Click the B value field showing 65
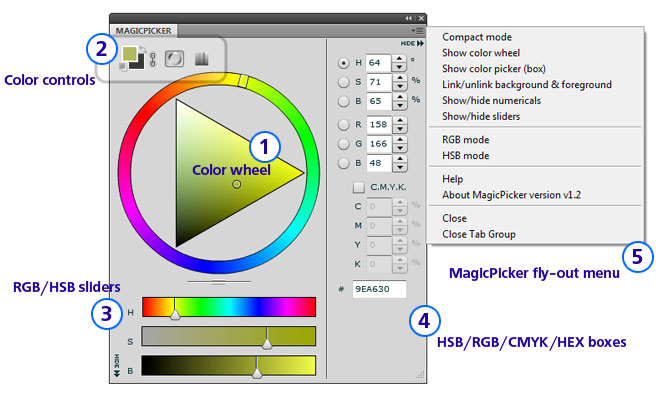 [379, 101]
